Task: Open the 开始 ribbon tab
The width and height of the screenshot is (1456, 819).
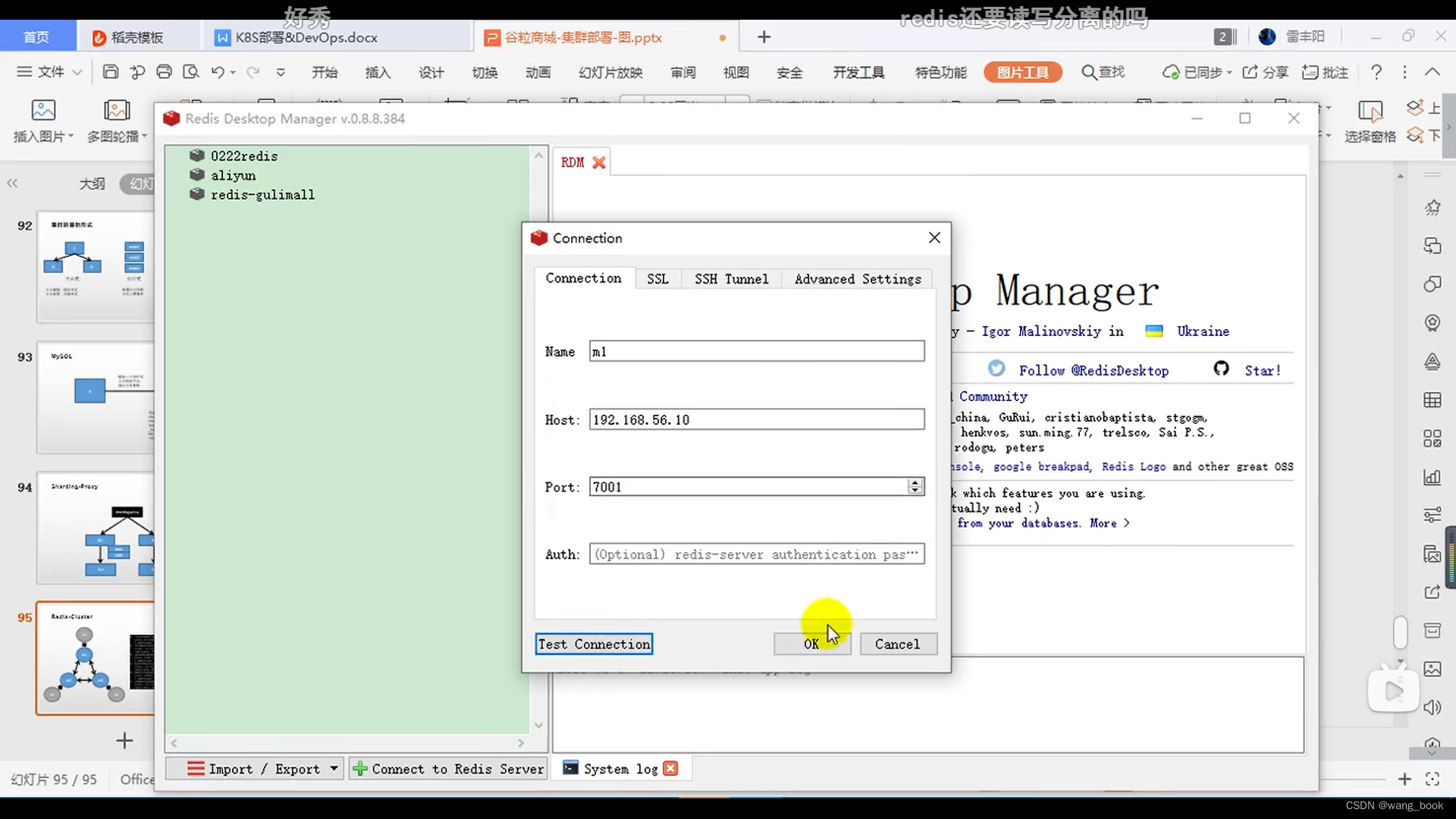Action: coord(325,72)
